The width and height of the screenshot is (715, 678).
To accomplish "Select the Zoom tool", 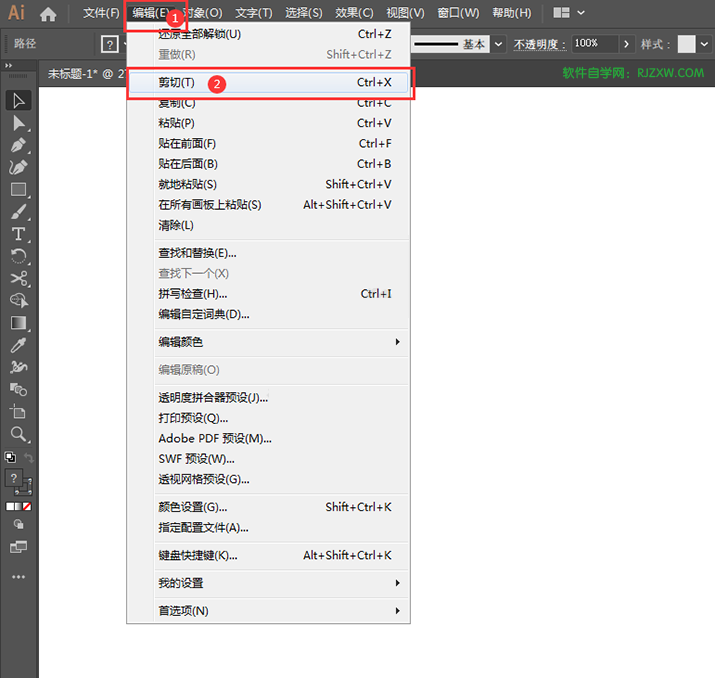I will click(x=18, y=434).
